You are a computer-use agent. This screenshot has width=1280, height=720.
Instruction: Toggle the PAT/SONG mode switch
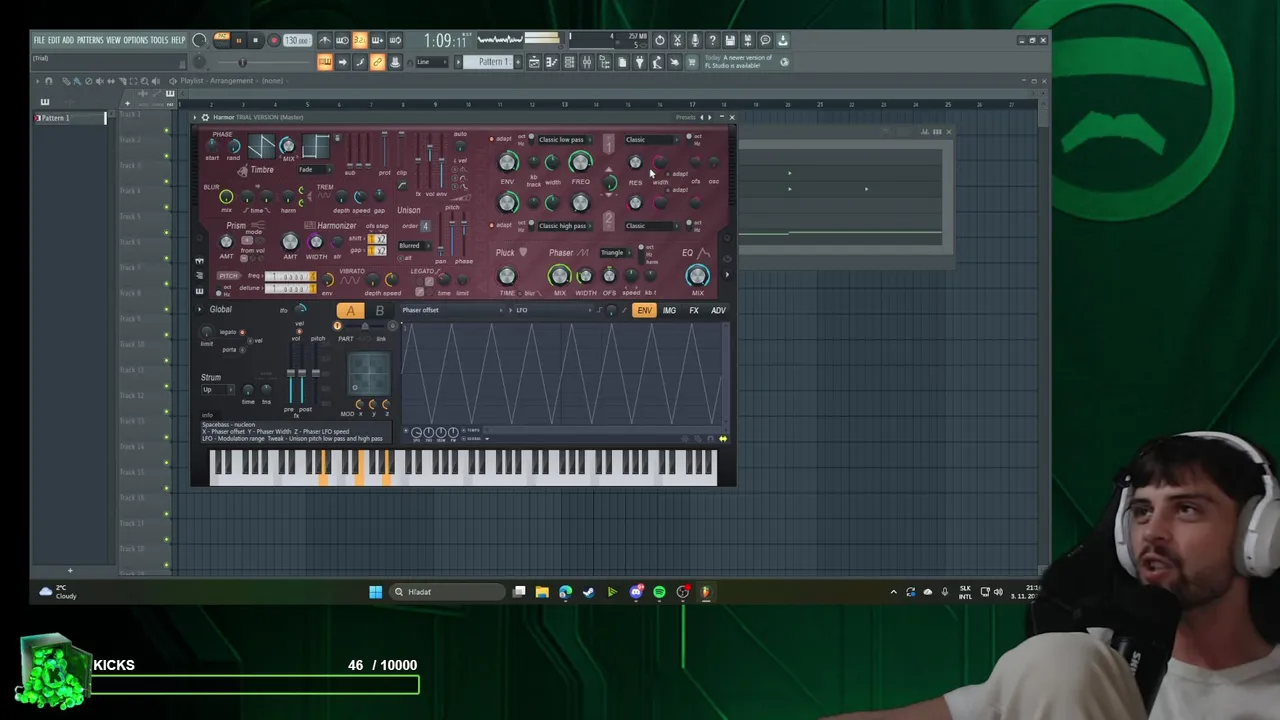tap(221, 41)
